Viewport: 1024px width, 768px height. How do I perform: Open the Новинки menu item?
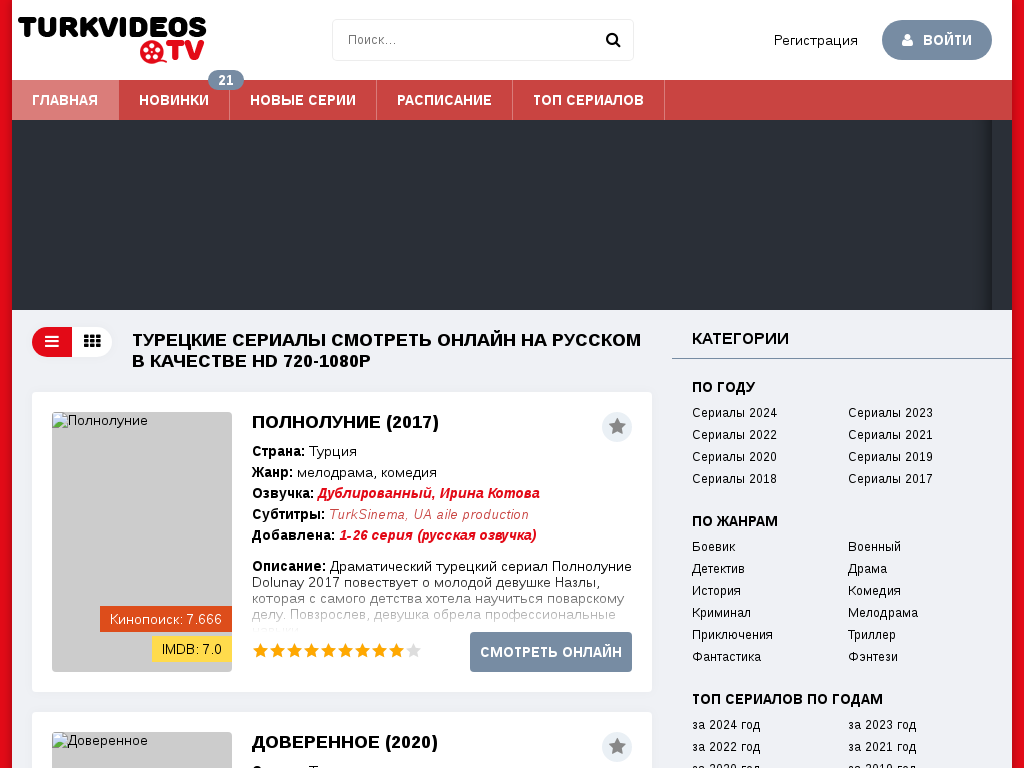tap(174, 100)
